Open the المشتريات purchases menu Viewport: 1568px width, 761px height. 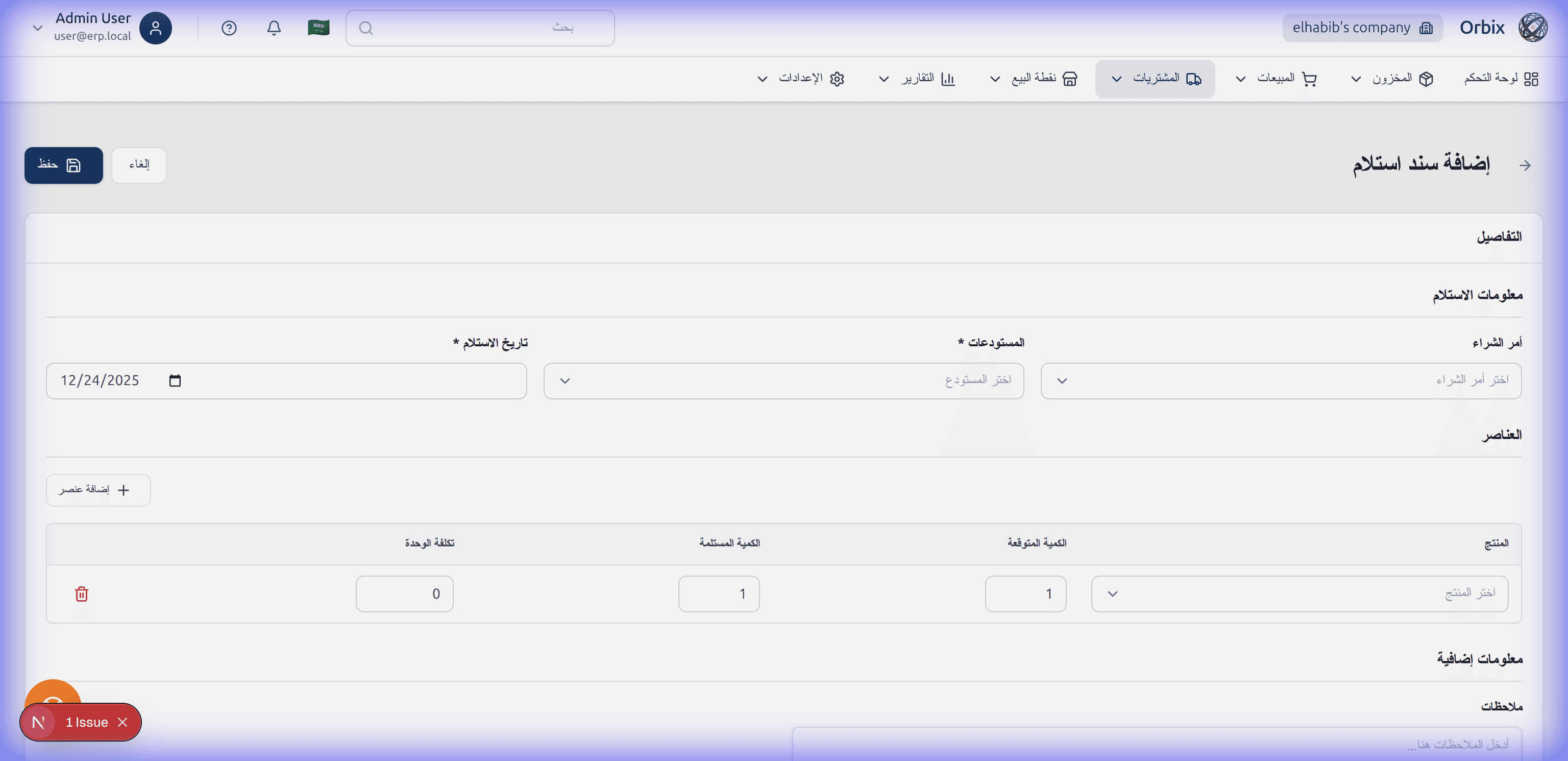pos(1155,79)
